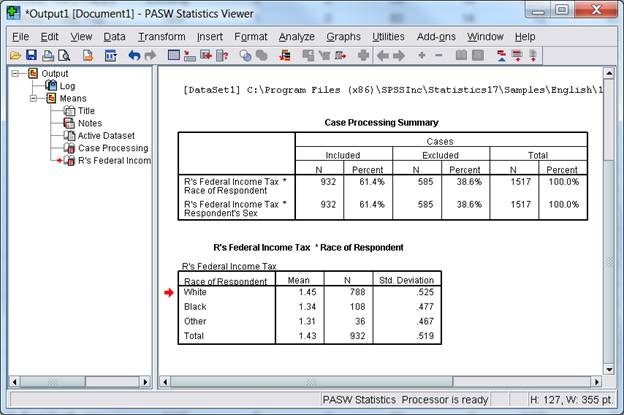Open the Variables info icon
Image resolution: width=624 pixels, height=415 pixels.
(222, 56)
